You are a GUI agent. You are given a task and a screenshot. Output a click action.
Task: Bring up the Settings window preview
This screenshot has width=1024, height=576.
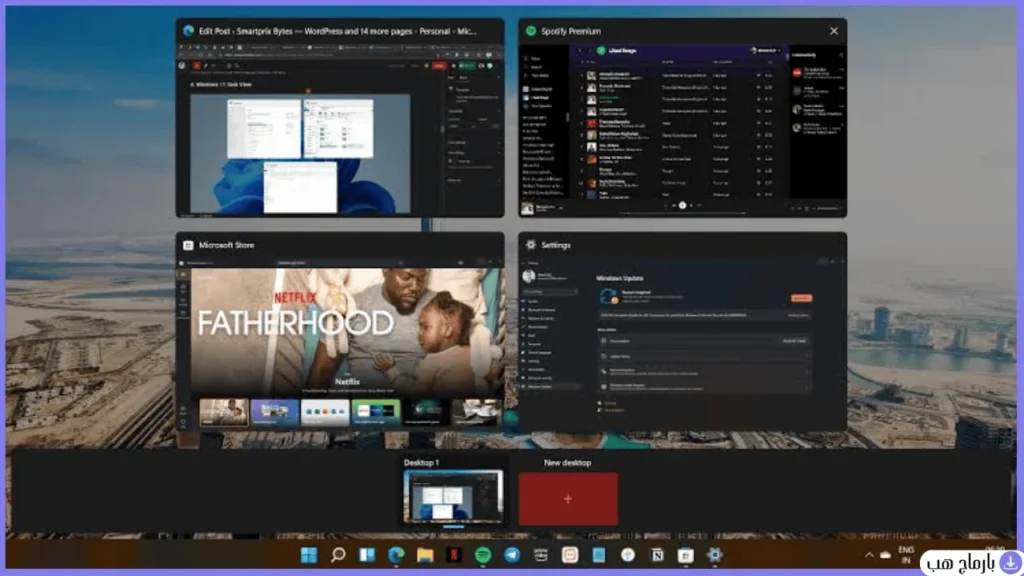click(x=682, y=332)
